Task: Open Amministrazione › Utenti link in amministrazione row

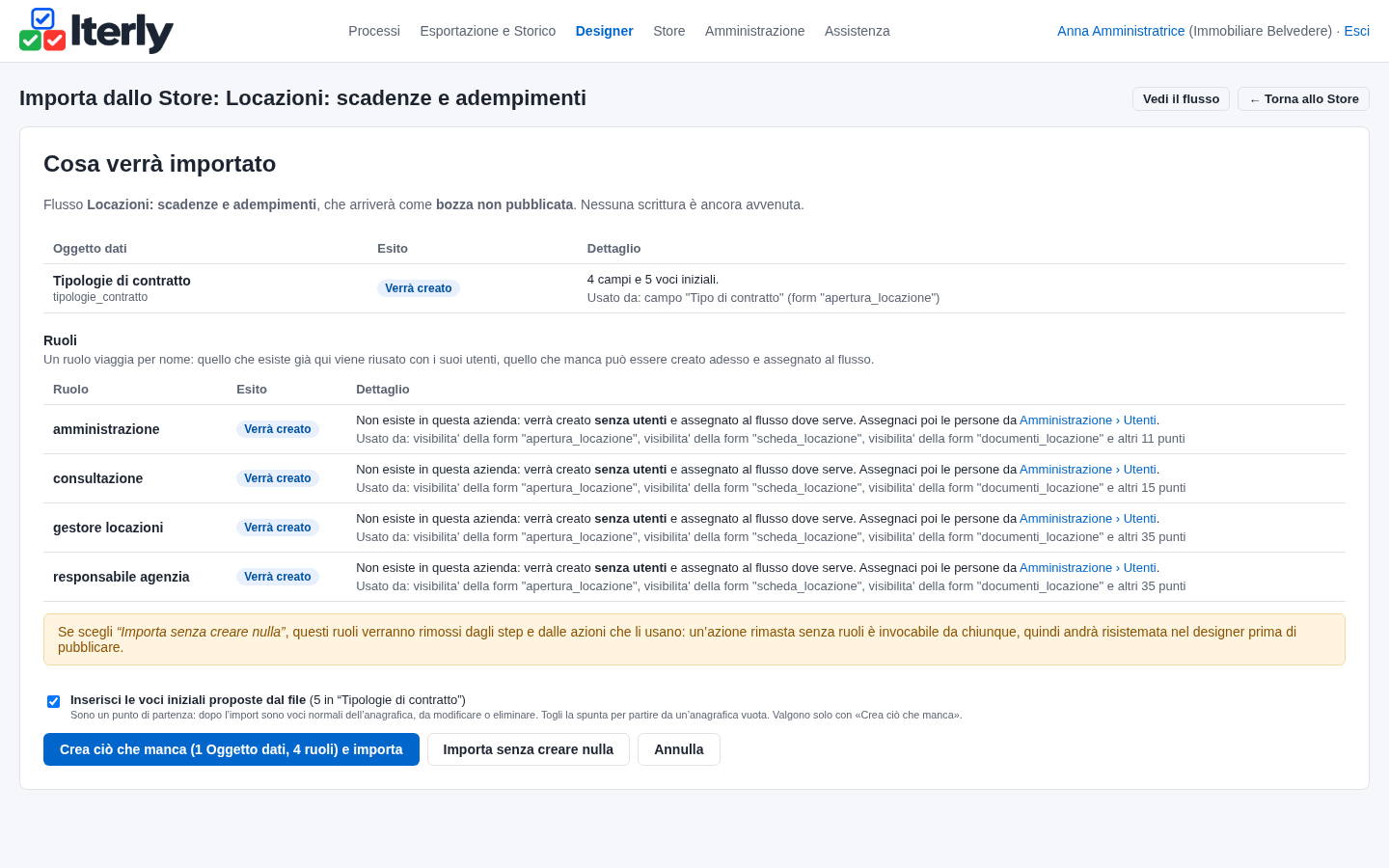Action: point(1088,420)
